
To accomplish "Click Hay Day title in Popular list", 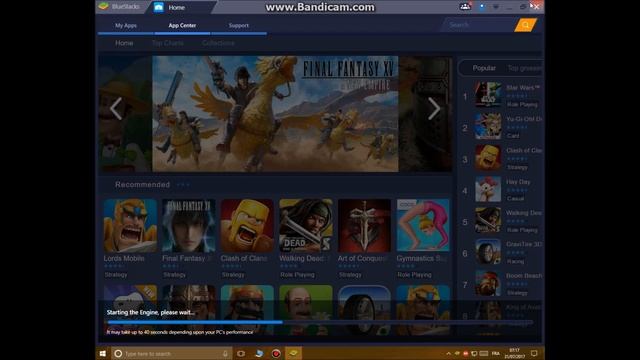I will pos(518,182).
